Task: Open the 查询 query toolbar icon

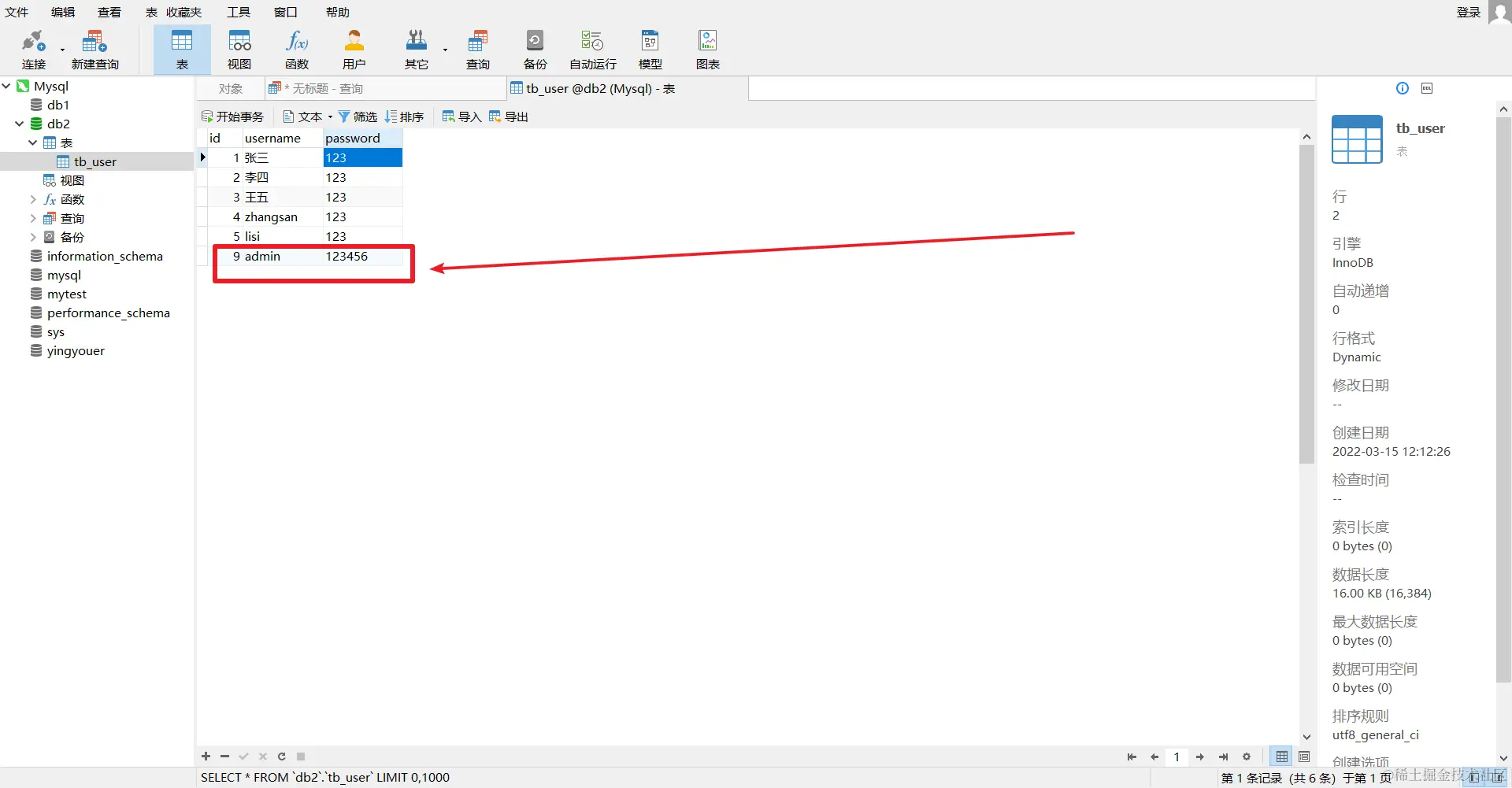Action: coord(478,49)
